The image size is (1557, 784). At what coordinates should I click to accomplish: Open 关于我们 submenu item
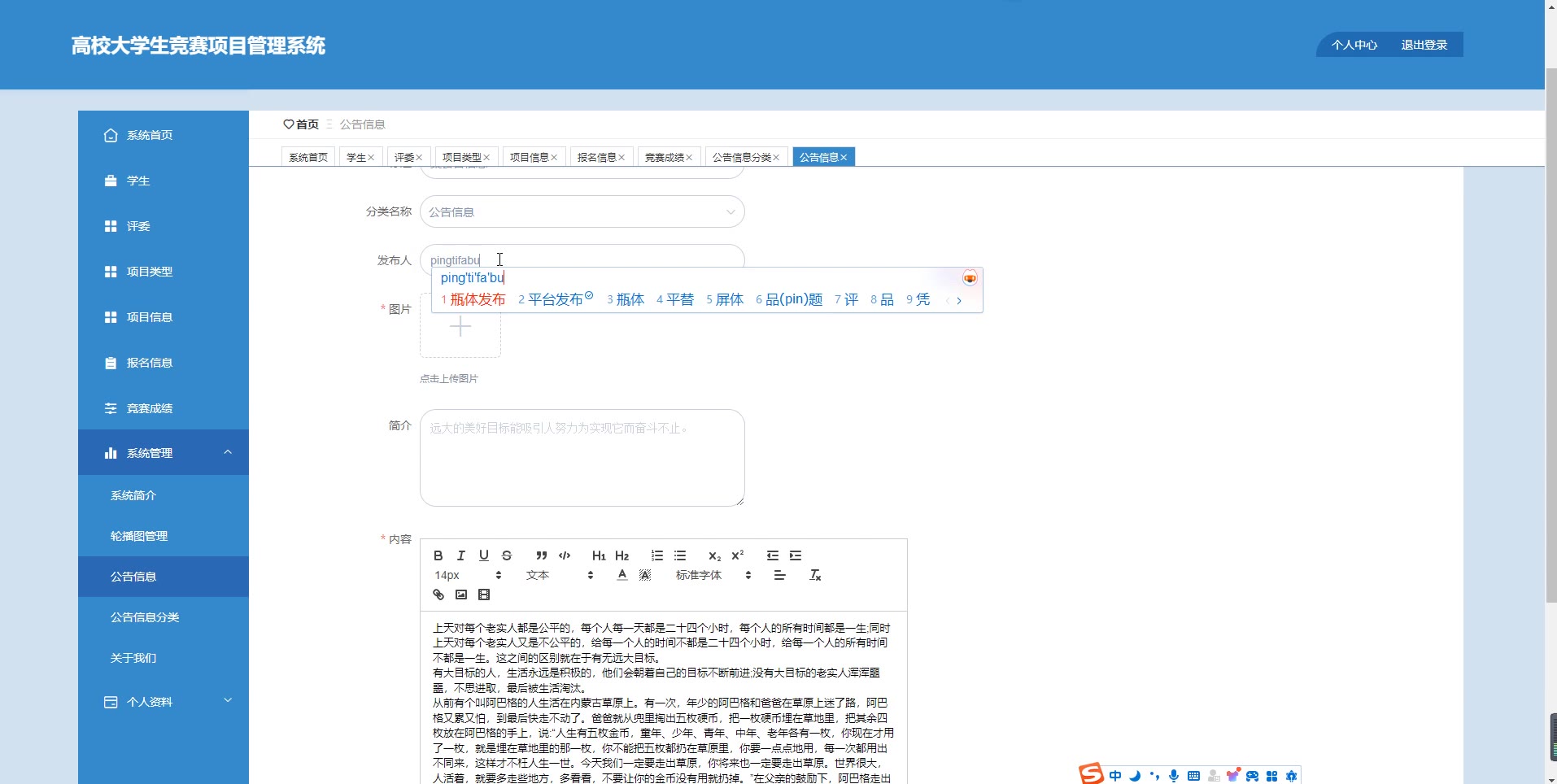click(164, 658)
